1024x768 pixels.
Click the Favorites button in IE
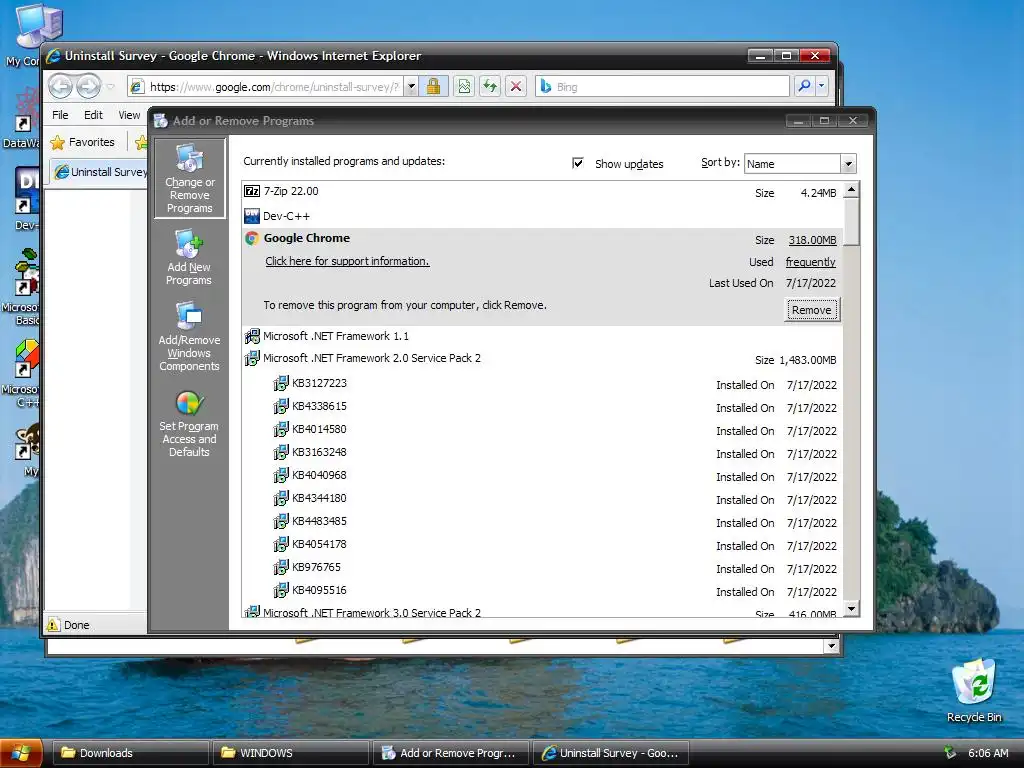click(x=82, y=142)
